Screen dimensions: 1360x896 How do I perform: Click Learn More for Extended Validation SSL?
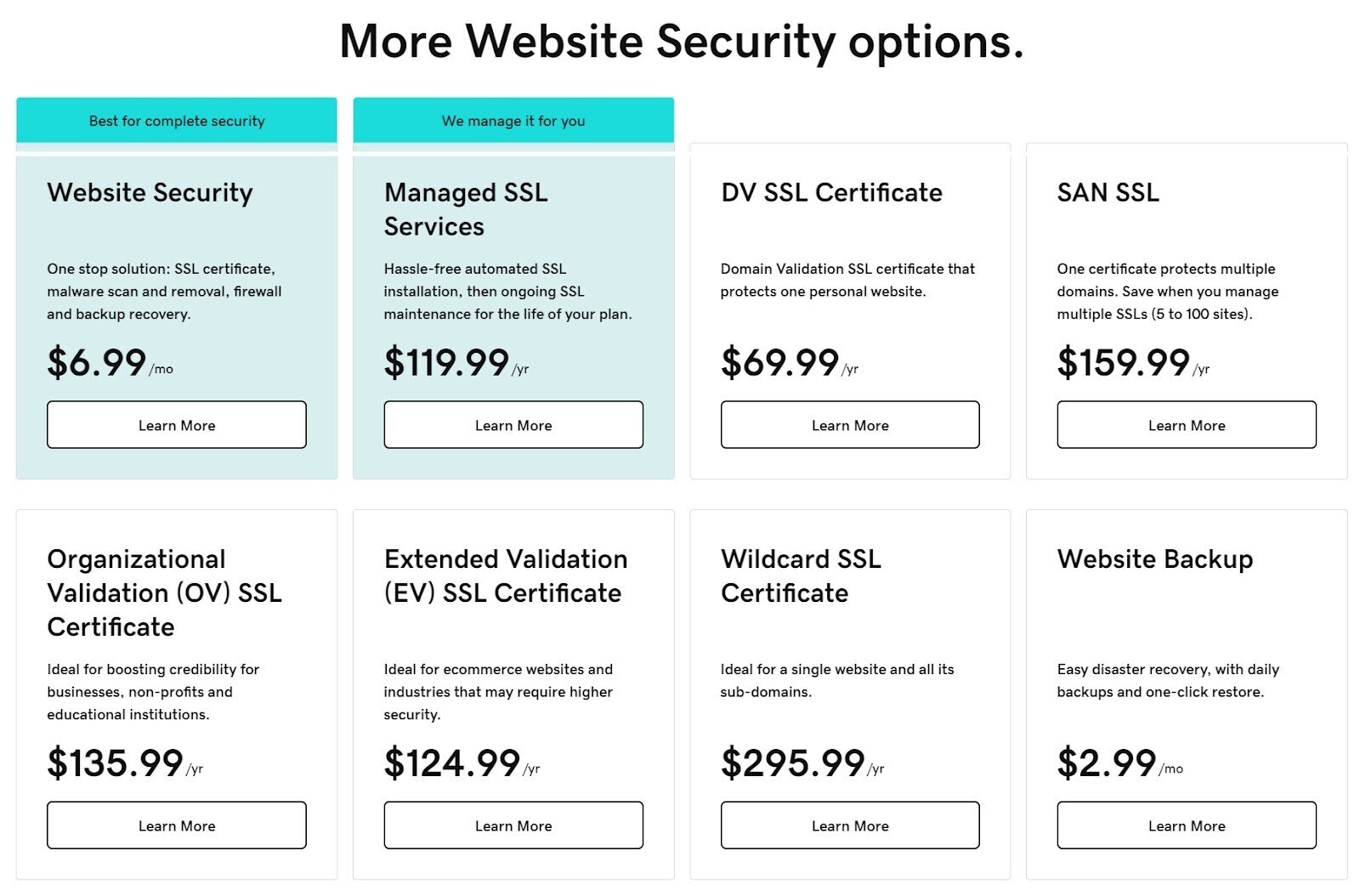513,825
